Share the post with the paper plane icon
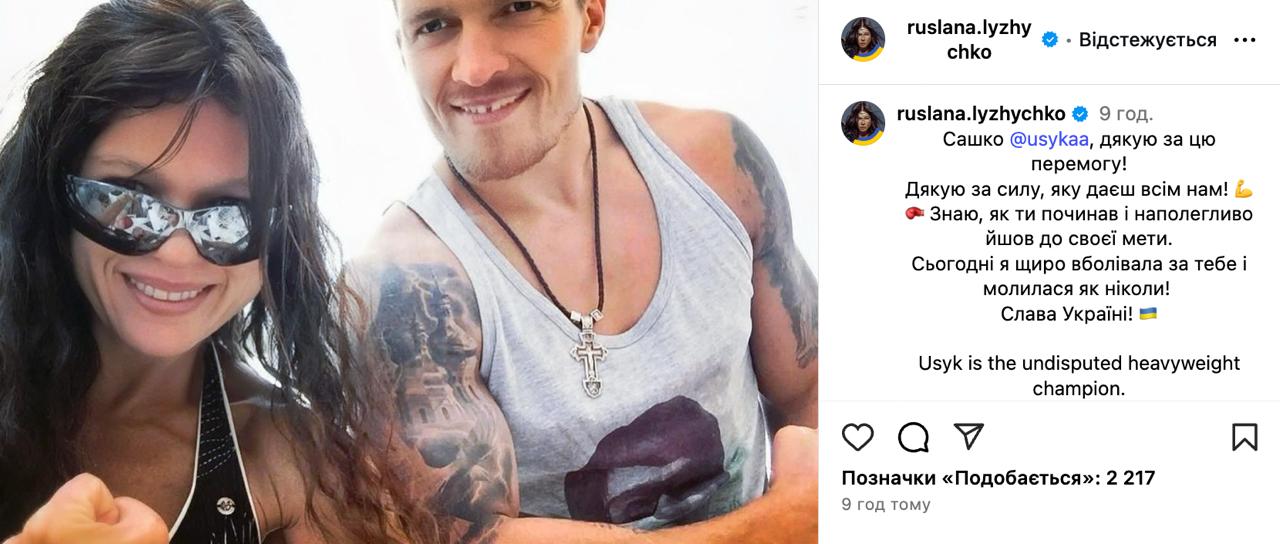This screenshot has width=1280, height=544. point(968,437)
